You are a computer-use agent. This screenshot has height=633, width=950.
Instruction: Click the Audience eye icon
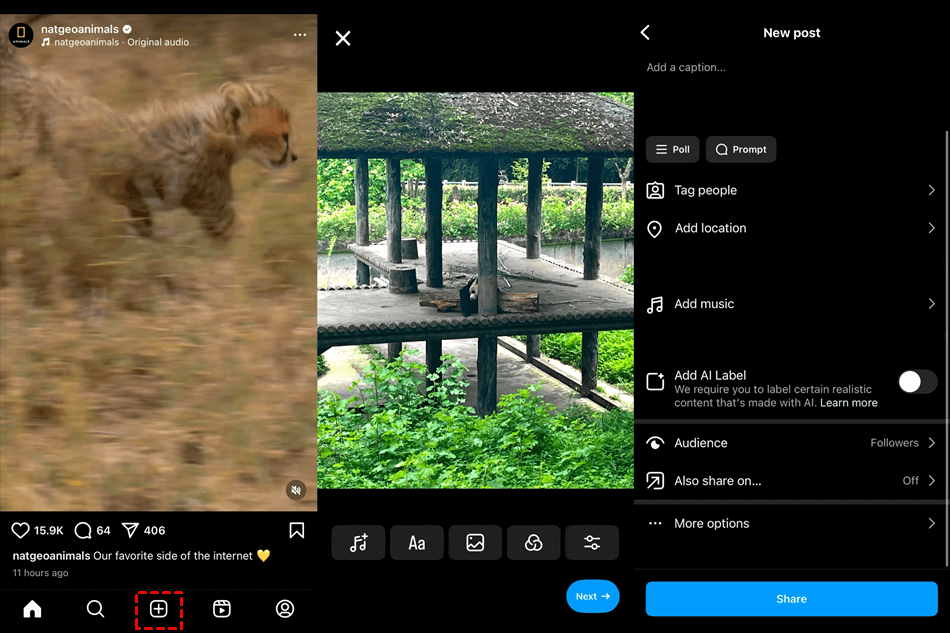coord(655,443)
